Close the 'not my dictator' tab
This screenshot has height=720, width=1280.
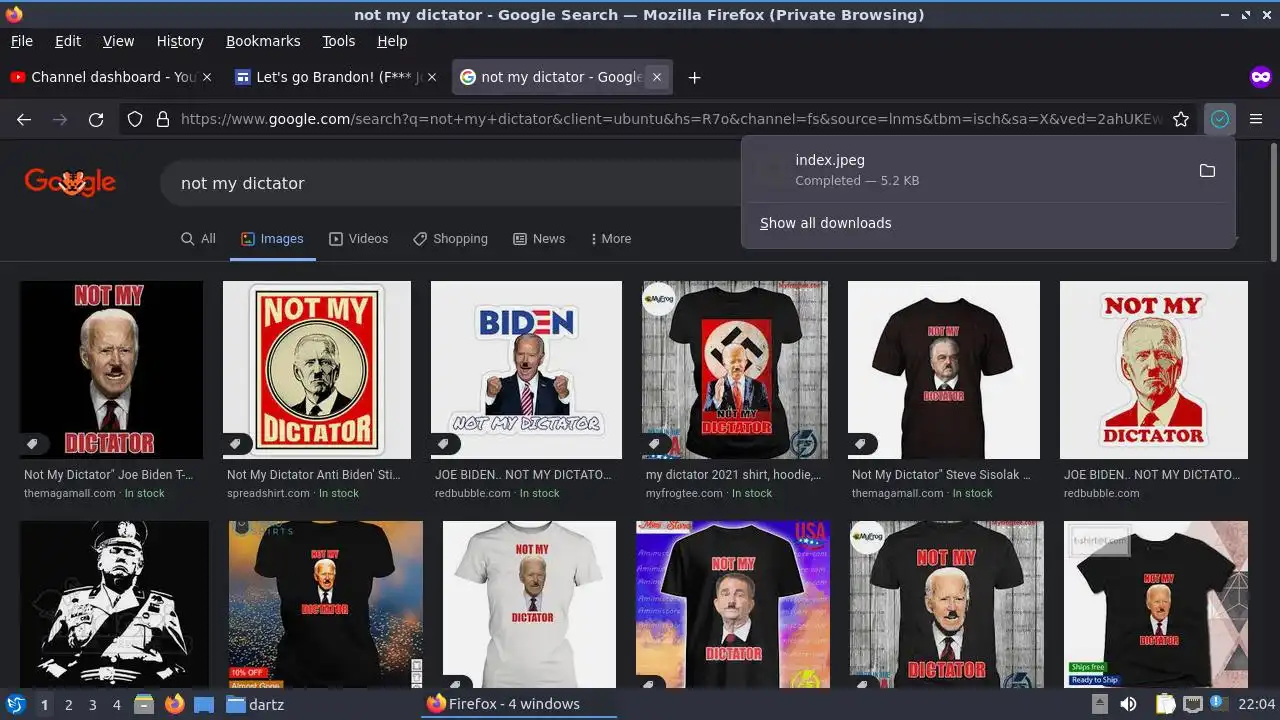pos(657,77)
